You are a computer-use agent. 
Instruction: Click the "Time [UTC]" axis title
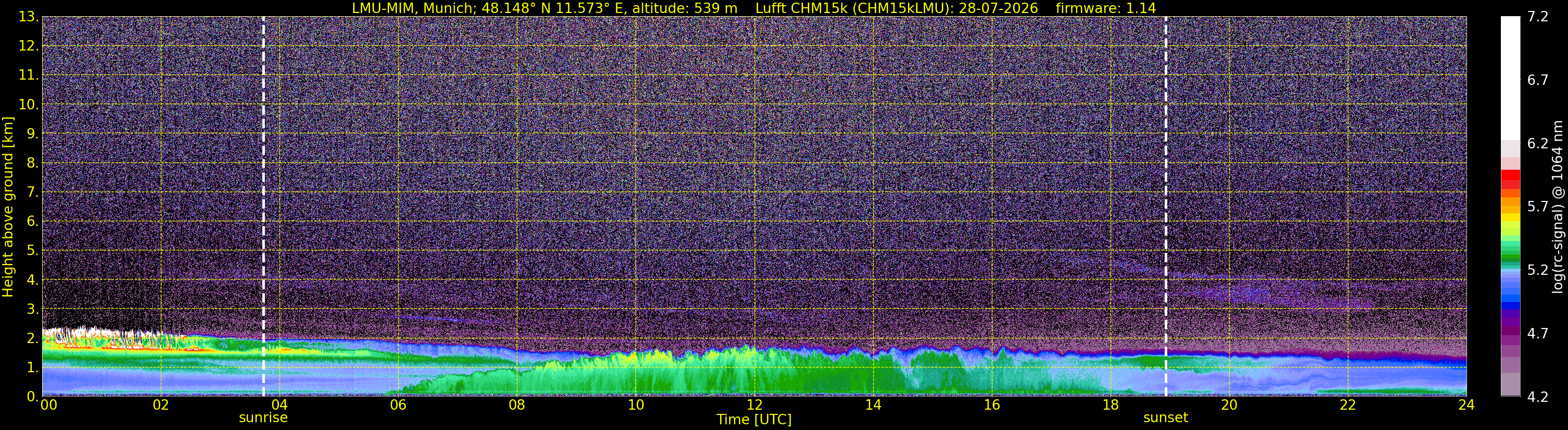pos(754,420)
